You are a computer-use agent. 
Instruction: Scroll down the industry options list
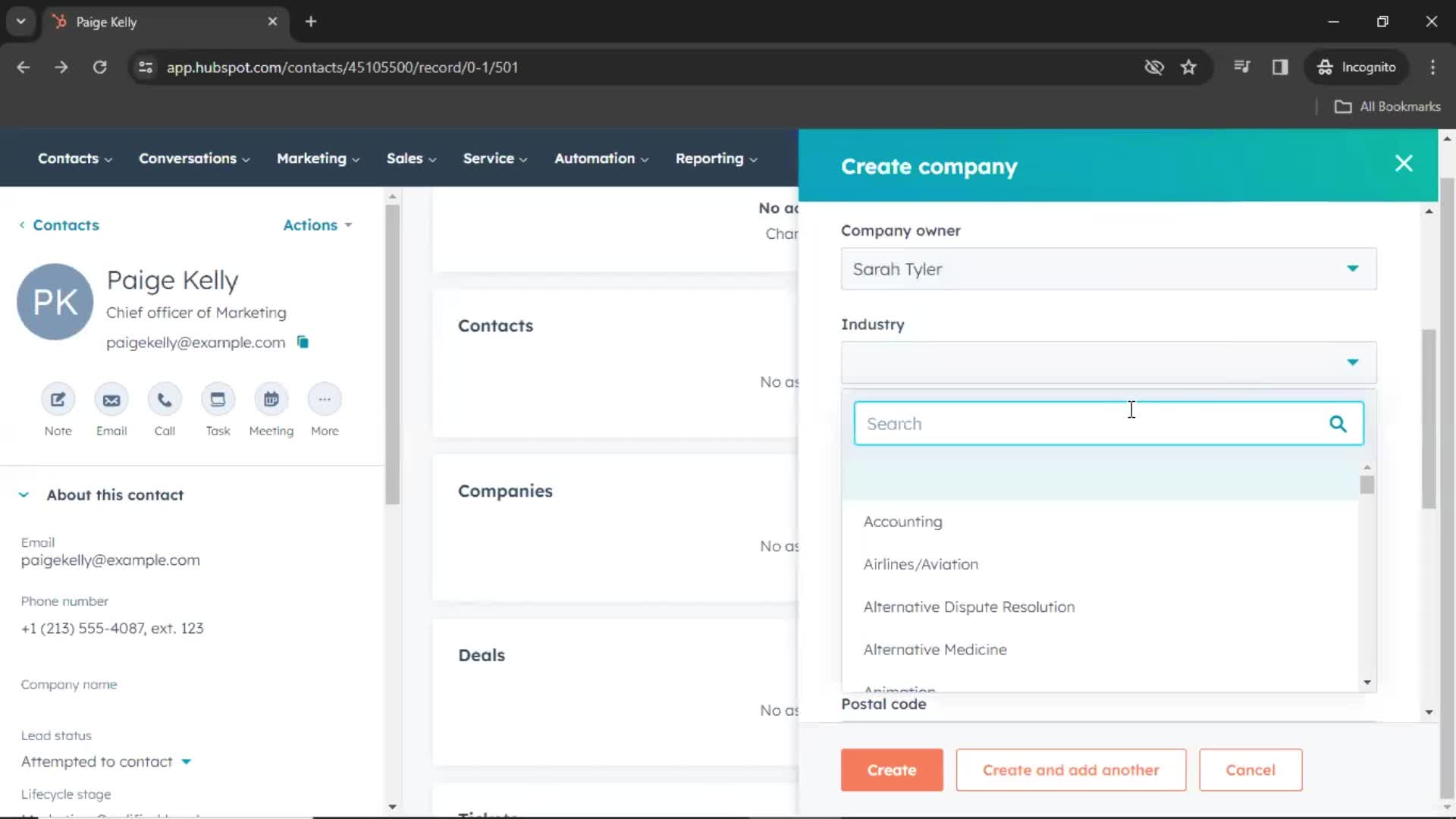tap(1367, 683)
